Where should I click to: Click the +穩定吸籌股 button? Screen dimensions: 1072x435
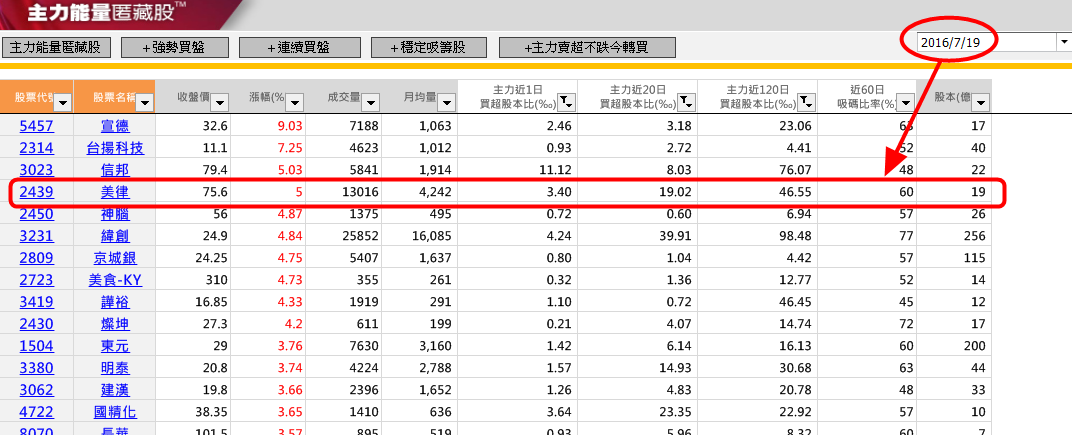coord(428,48)
